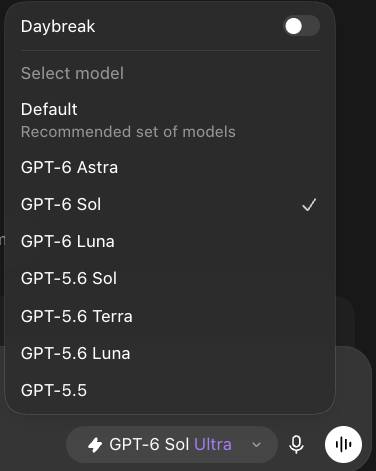Image resolution: width=376 pixels, height=471 pixels.
Task: Click the microphone dictation icon
Action: 296,444
